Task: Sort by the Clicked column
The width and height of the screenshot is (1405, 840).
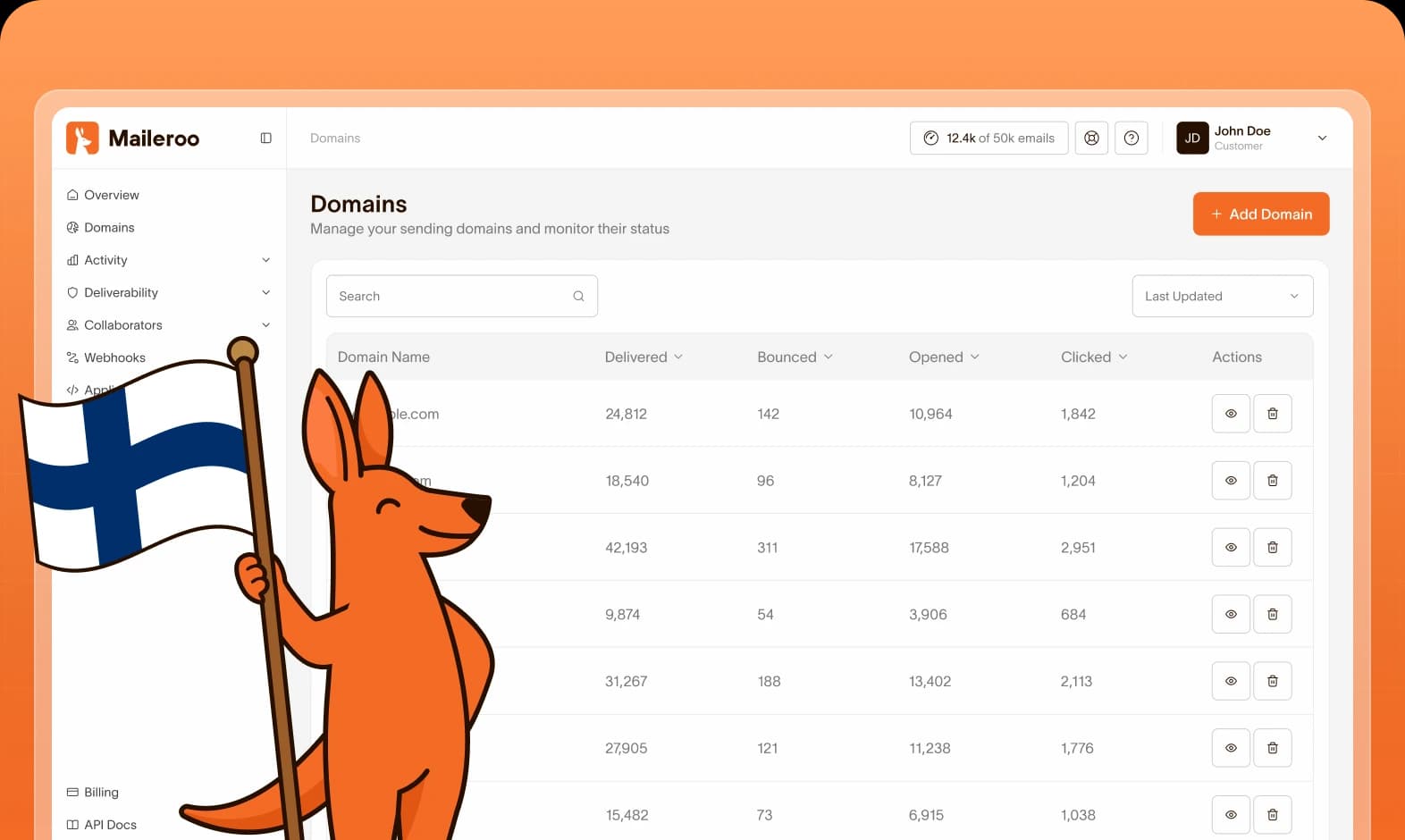Action: click(x=1094, y=357)
